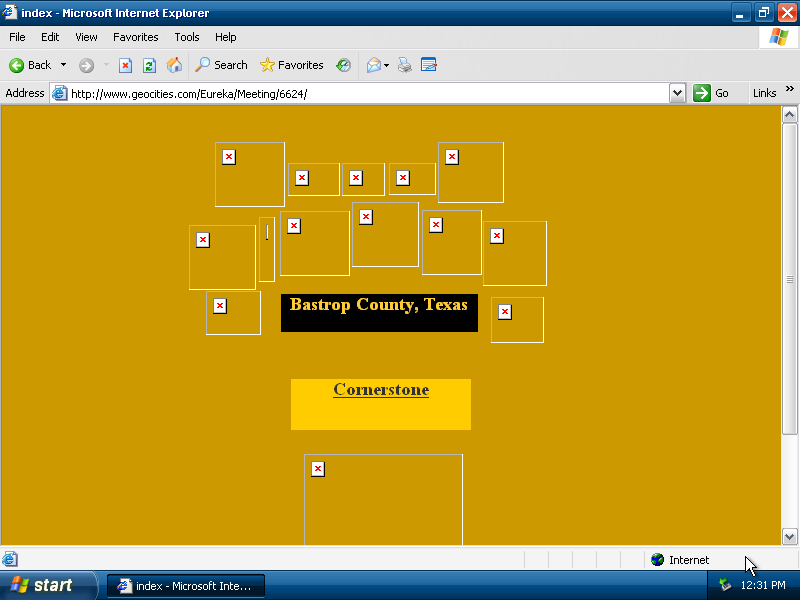The width and height of the screenshot is (800, 600).
Task: Click the vertical scrollbar thumb
Action: (789, 279)
